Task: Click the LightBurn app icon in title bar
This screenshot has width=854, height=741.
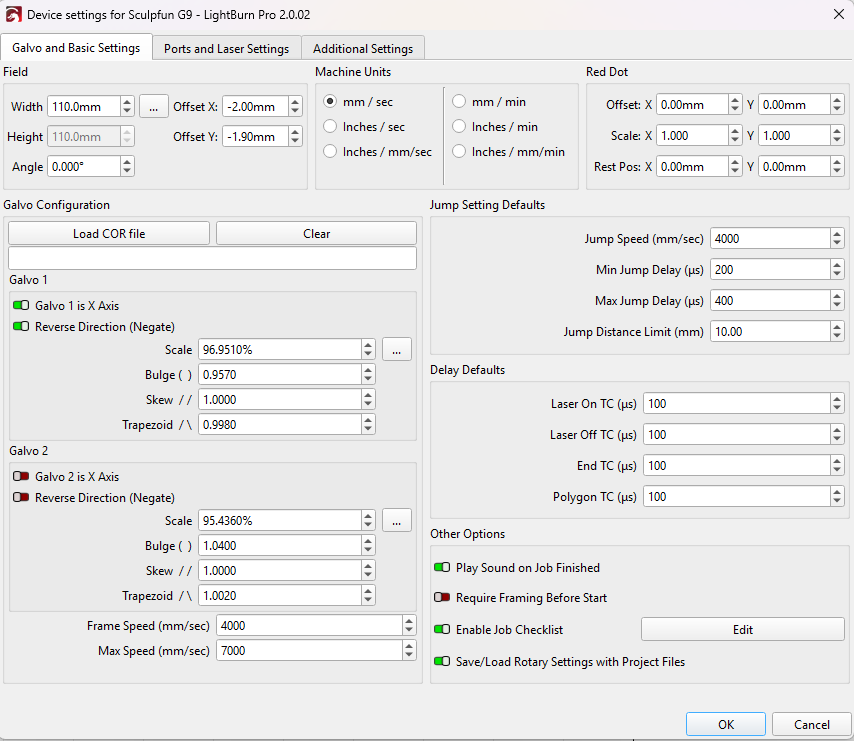Action: [x=13, y=14]
